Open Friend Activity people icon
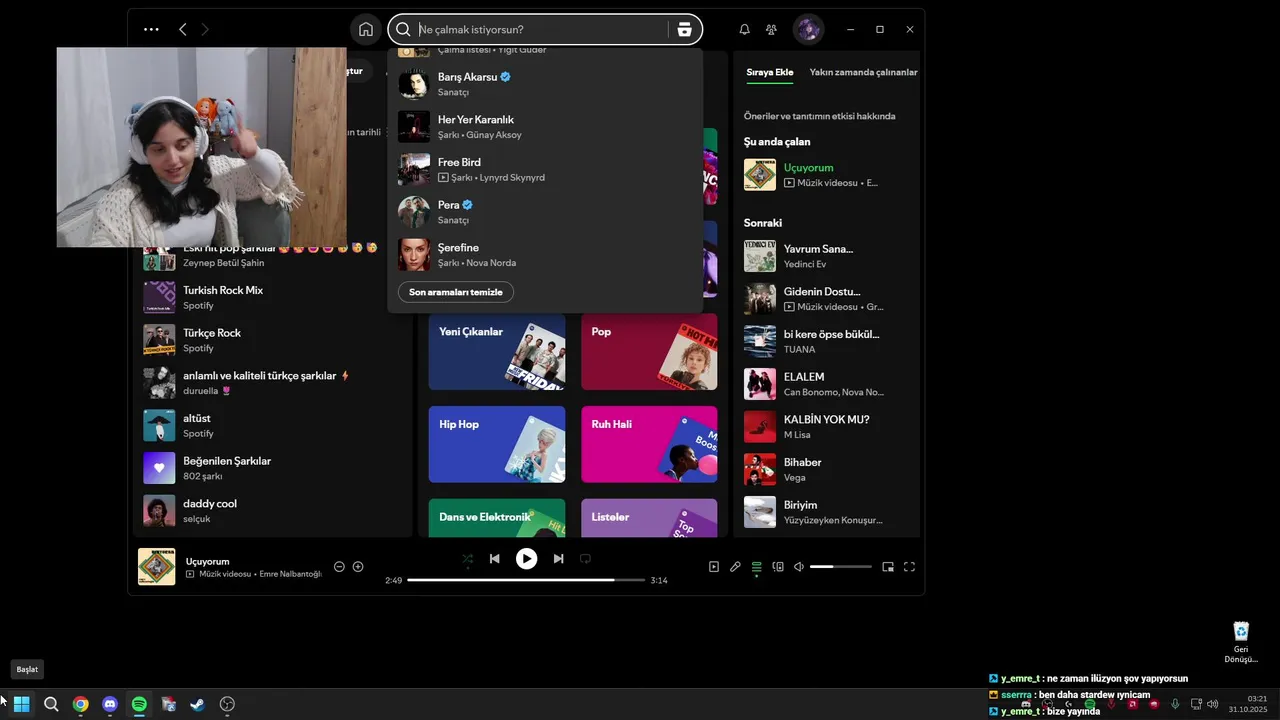Screen dimensions: 1280x720 pos(771,29)
